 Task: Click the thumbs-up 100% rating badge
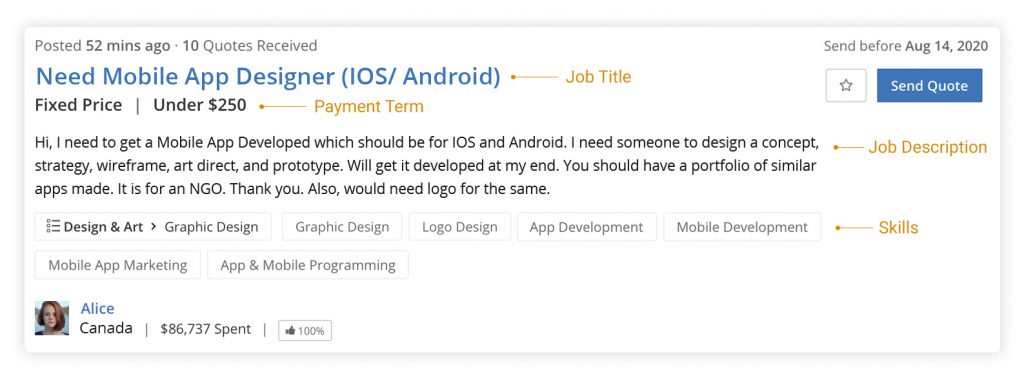pyautogui.click(x=305, y=330)
